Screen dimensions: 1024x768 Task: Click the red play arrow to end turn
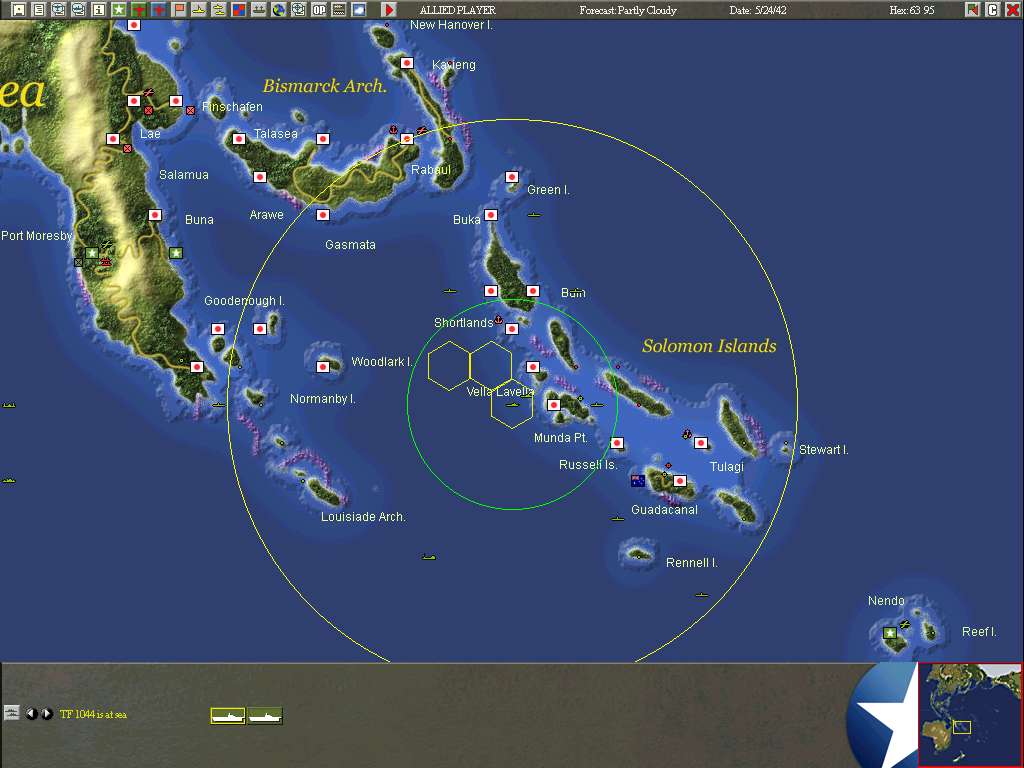click(388, 10)
